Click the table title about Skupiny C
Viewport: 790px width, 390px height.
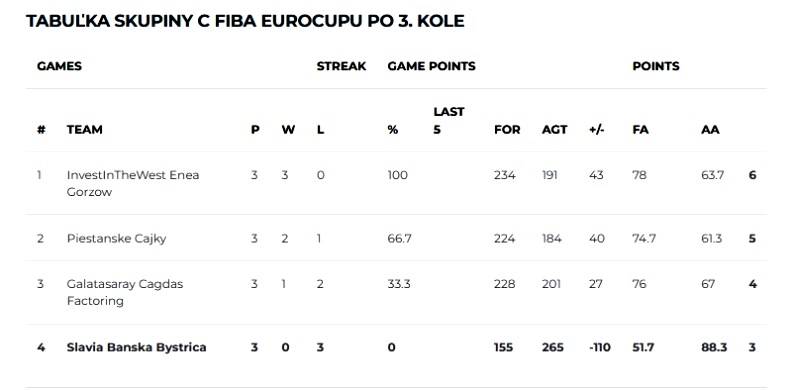coord(245,21)
